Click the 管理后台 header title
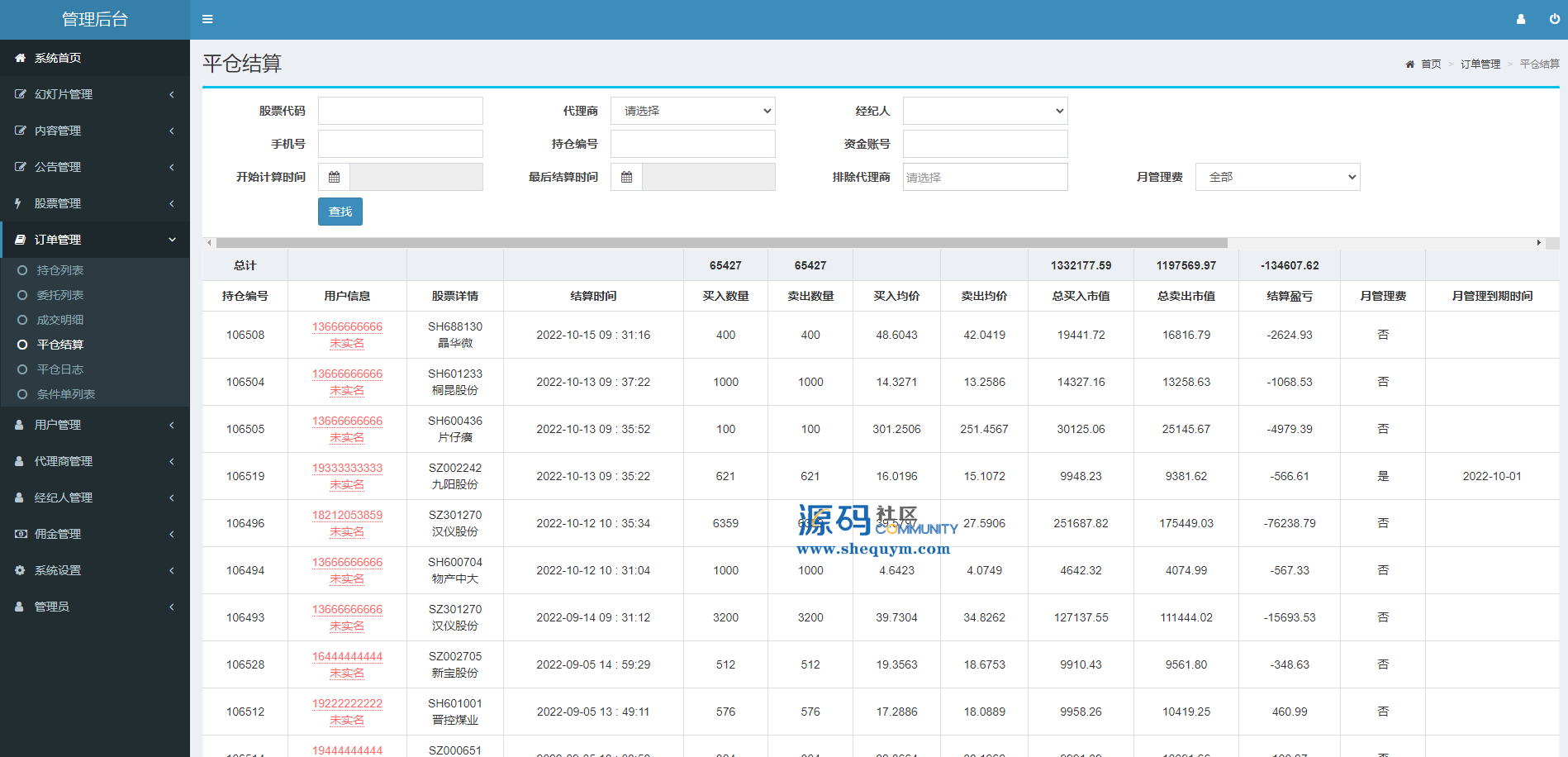1568x757 pixels. pos(95,19)
